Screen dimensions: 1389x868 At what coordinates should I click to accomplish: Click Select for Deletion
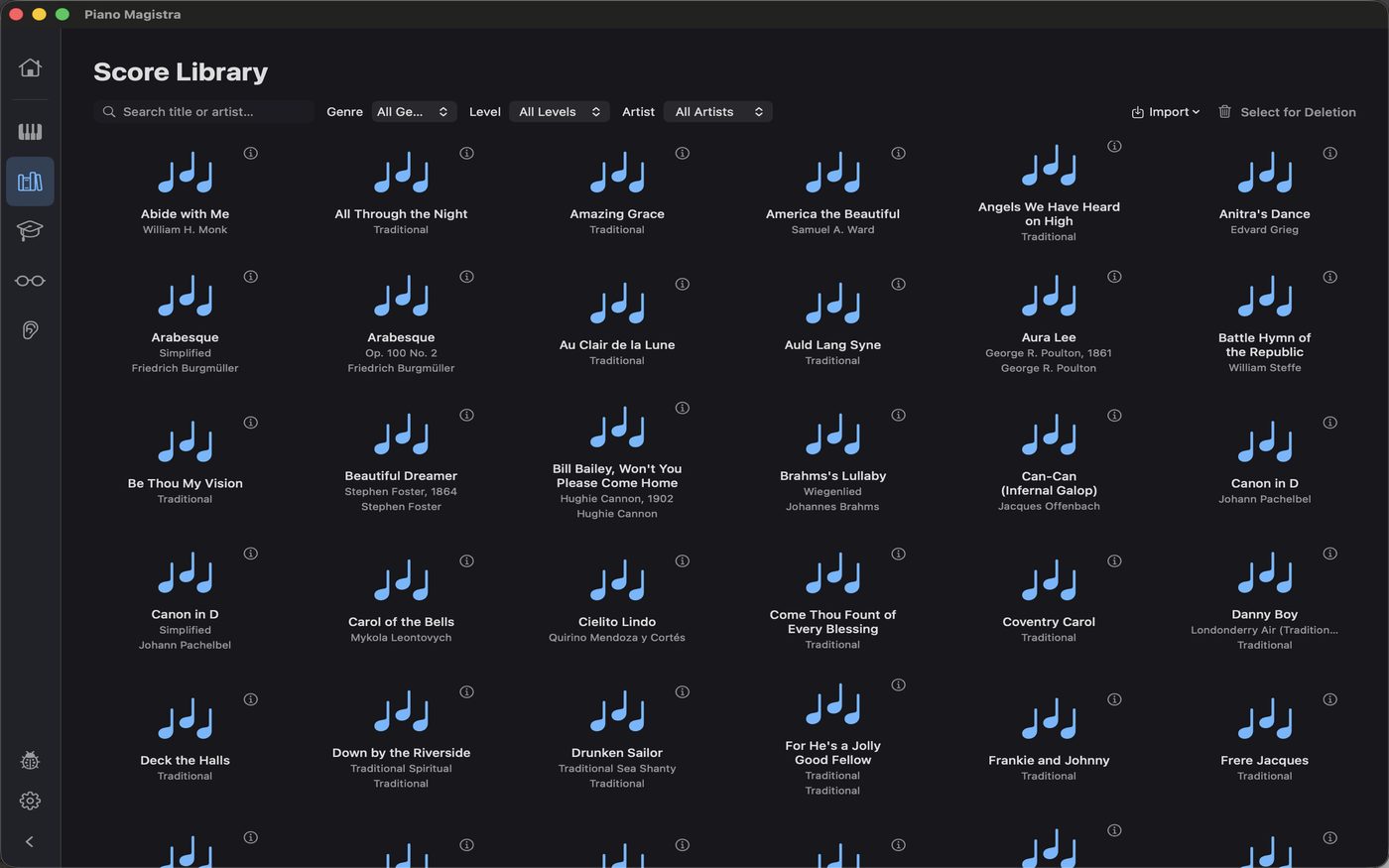coord(1287,112)
